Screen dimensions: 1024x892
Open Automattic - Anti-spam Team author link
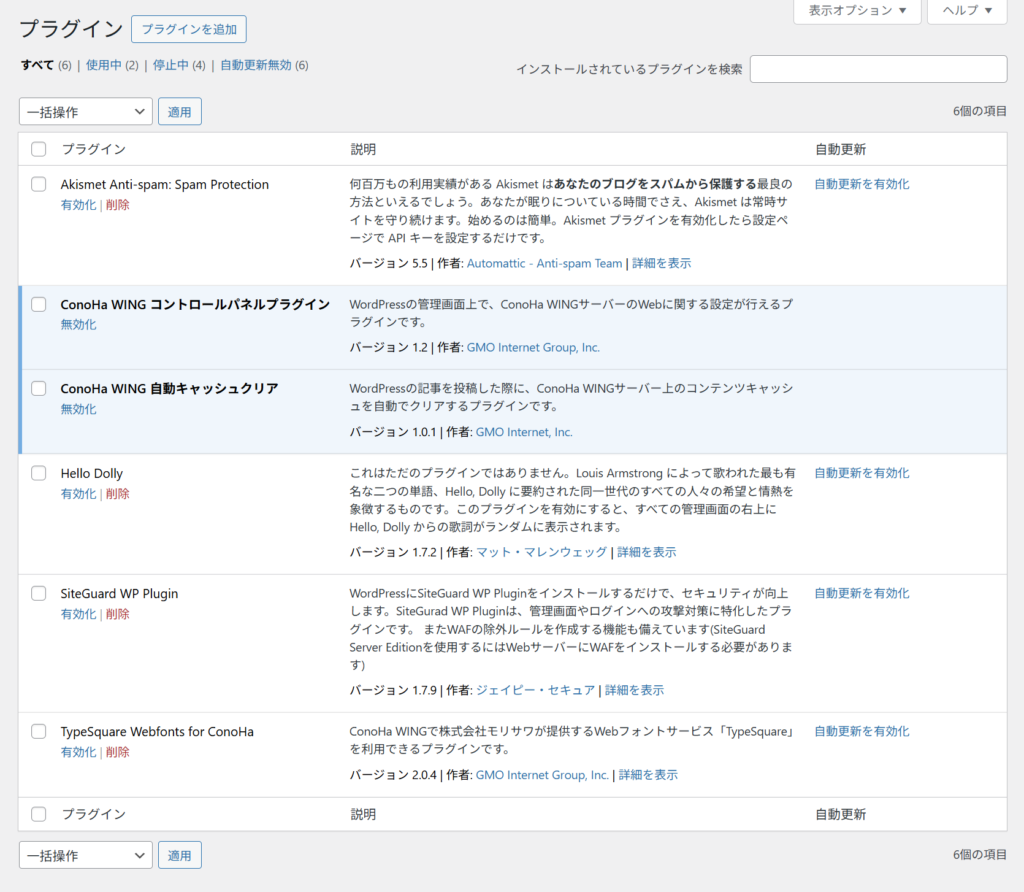(544, 264)
